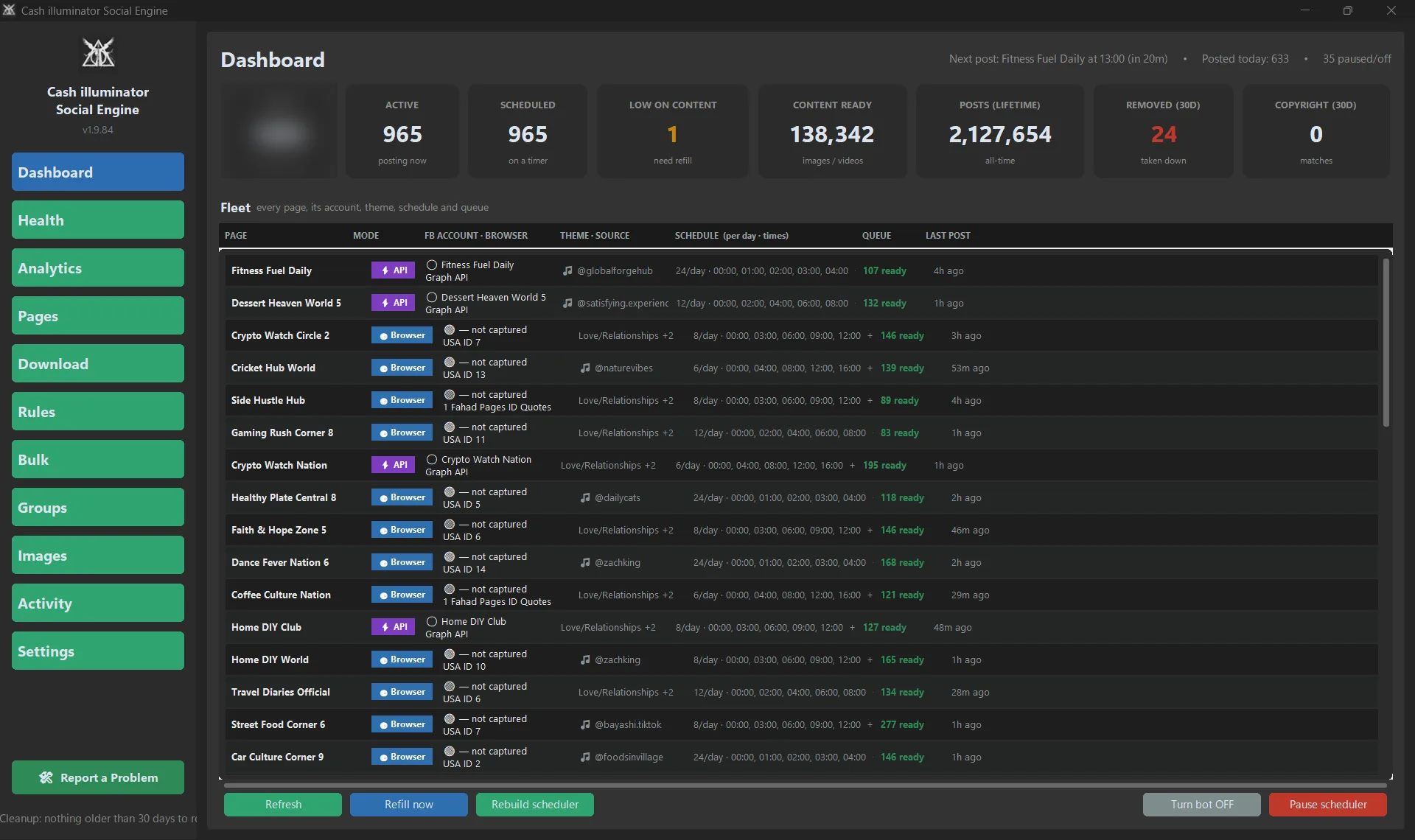
Task: Rebuild the scheduler
Action: (535, 805)
